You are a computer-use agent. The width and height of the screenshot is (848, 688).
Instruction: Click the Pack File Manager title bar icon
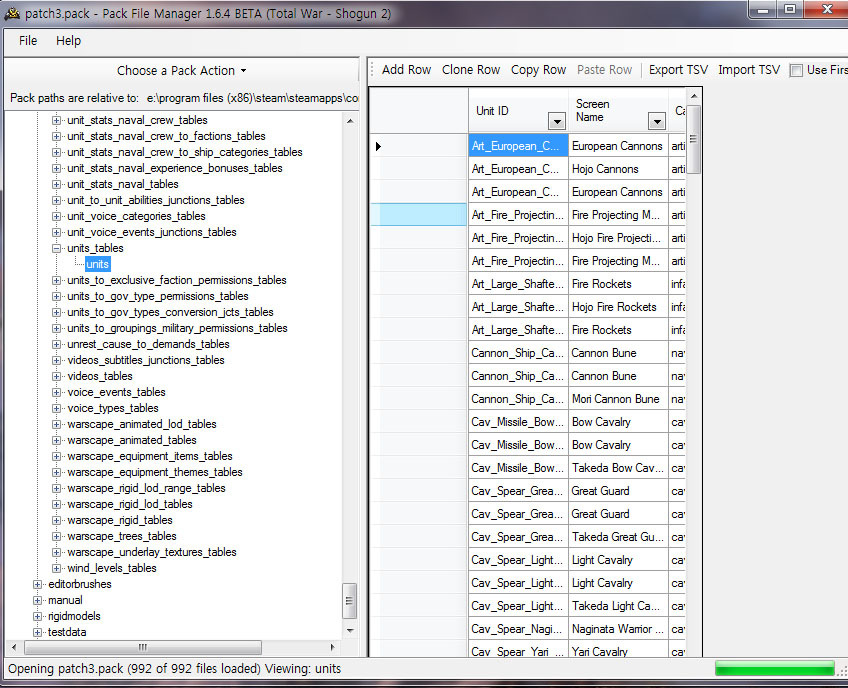(x=12, y=14)
